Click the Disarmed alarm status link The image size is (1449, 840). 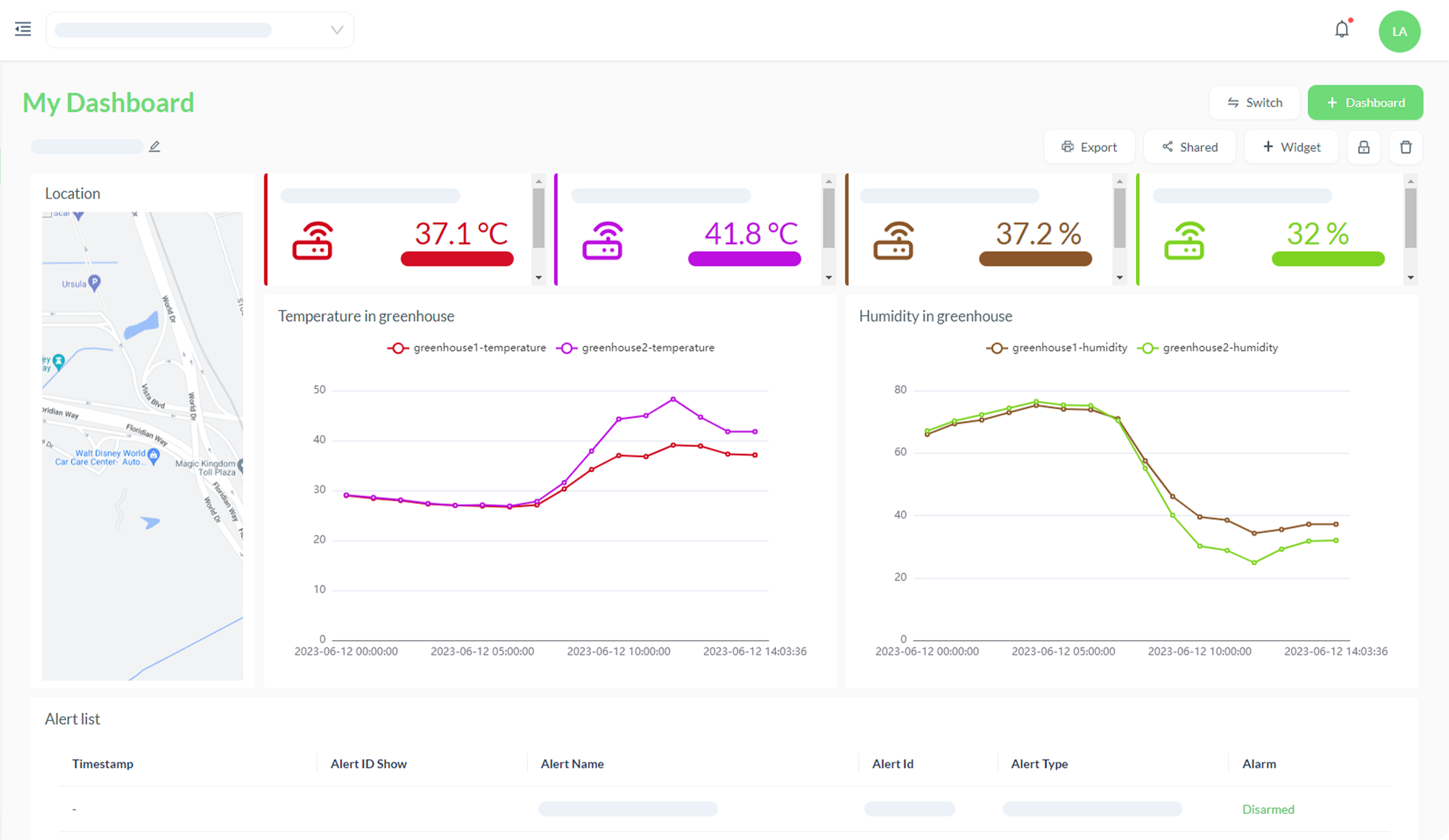coord(1268,809)
